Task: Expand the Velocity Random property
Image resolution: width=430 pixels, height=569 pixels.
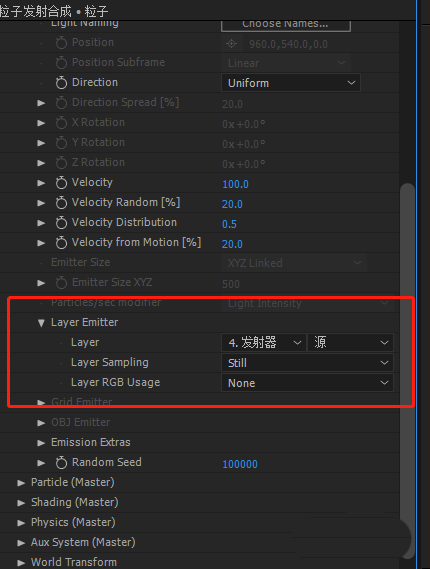Action: pyautogui.click(x=41, y=203)
